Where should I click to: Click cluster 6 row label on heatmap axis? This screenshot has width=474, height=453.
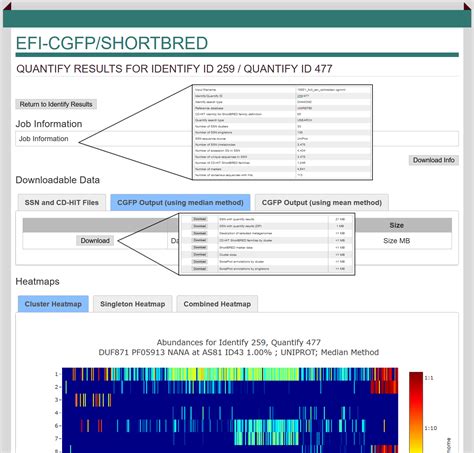pos(57,426)
